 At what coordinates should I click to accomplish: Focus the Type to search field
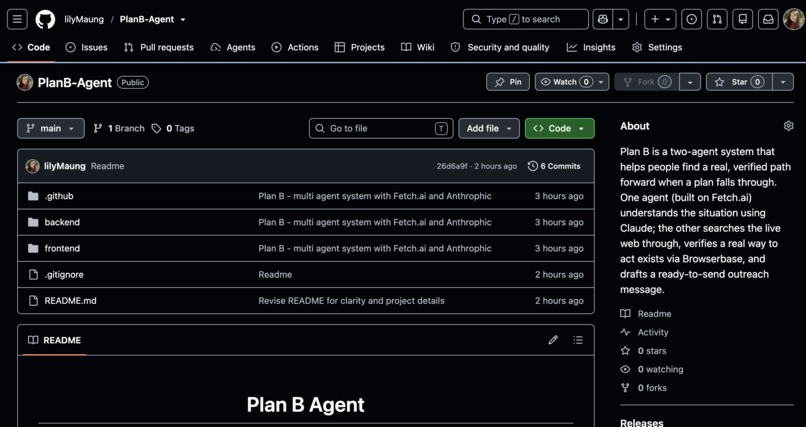[526, 20]
